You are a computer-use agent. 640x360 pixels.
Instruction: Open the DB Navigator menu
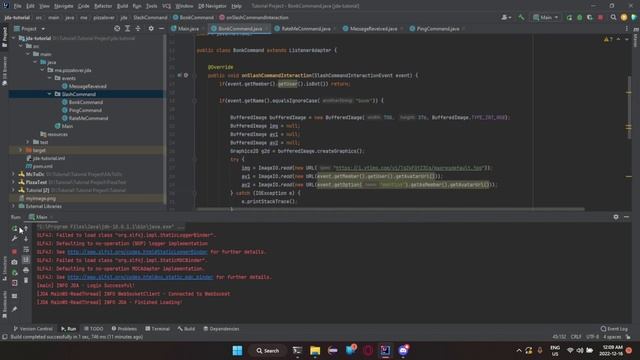(x=212, y=6)
